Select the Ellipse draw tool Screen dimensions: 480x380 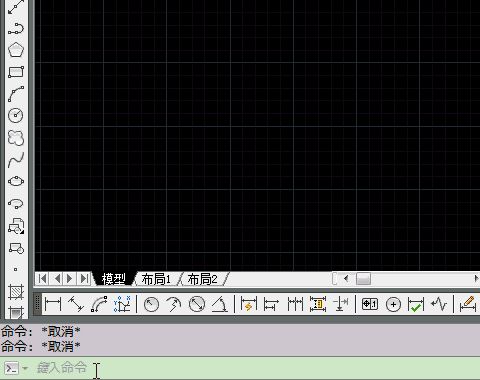[16, 181]
